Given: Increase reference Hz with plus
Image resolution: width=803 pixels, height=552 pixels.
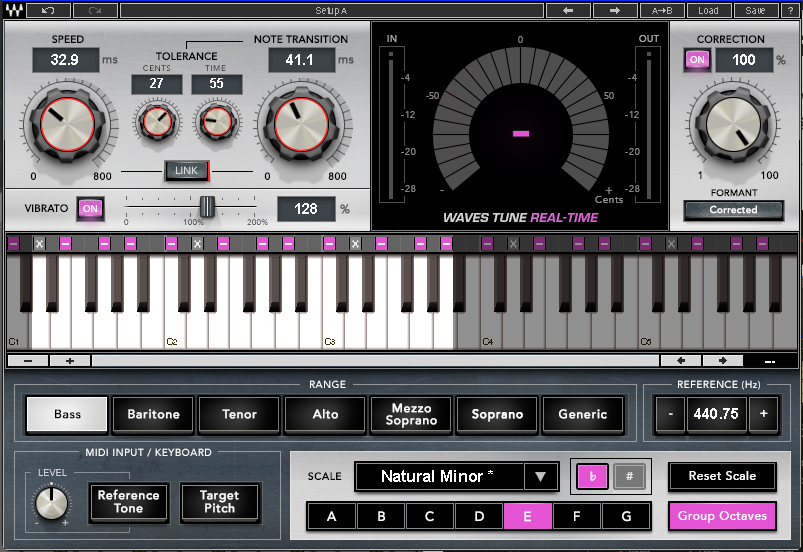Looking at the screenshot, I should click(764, 414).
